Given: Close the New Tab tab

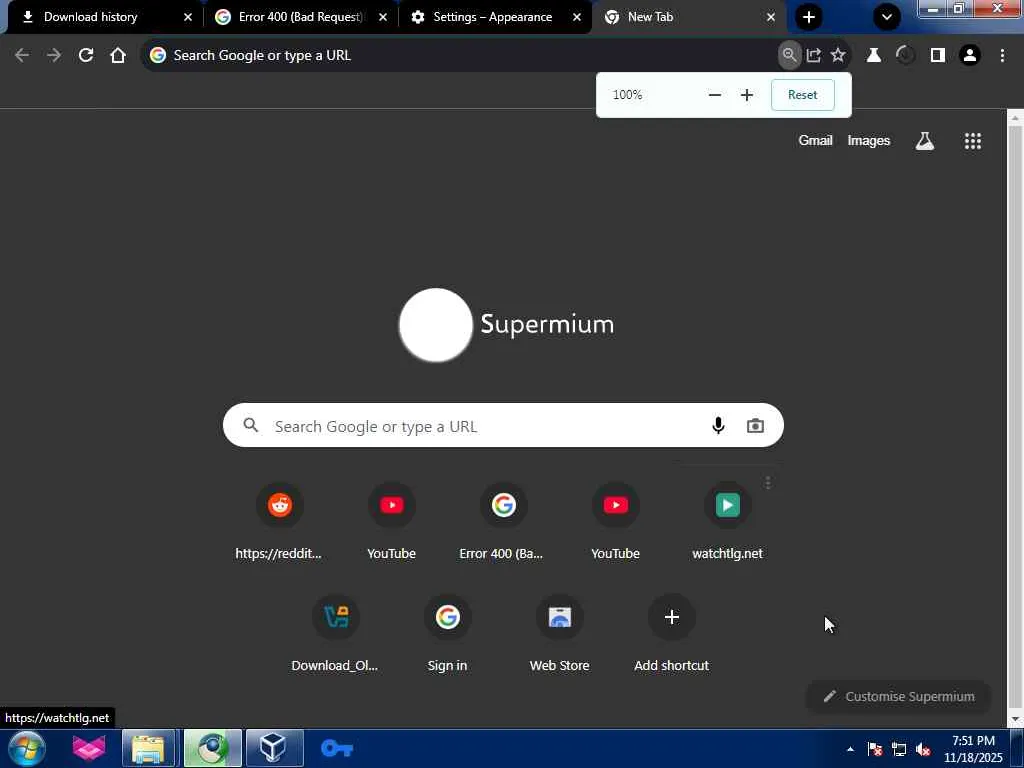Looking at the screenshot, I should 771,17.
